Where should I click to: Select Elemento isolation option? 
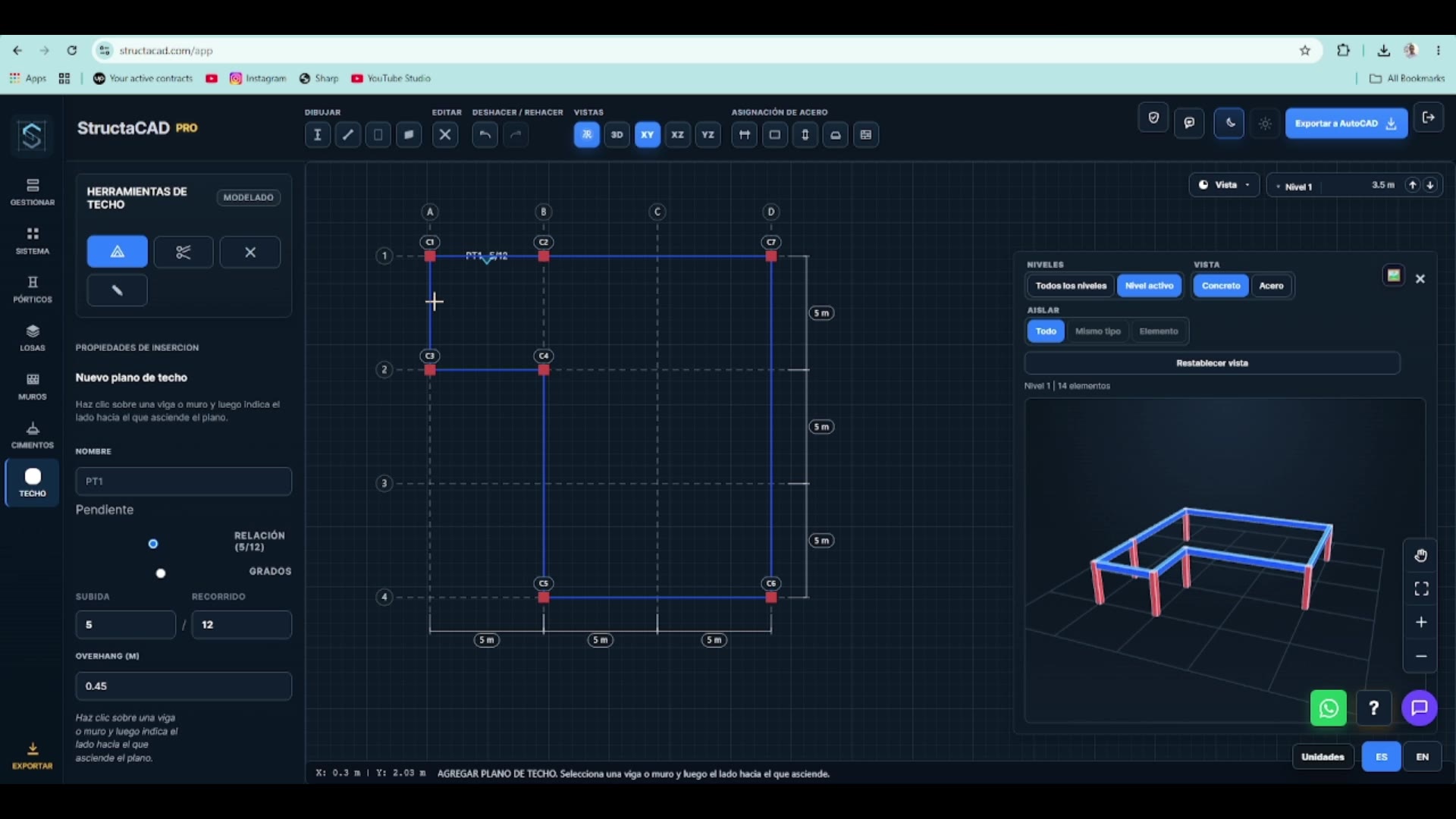click(1159, 331)
